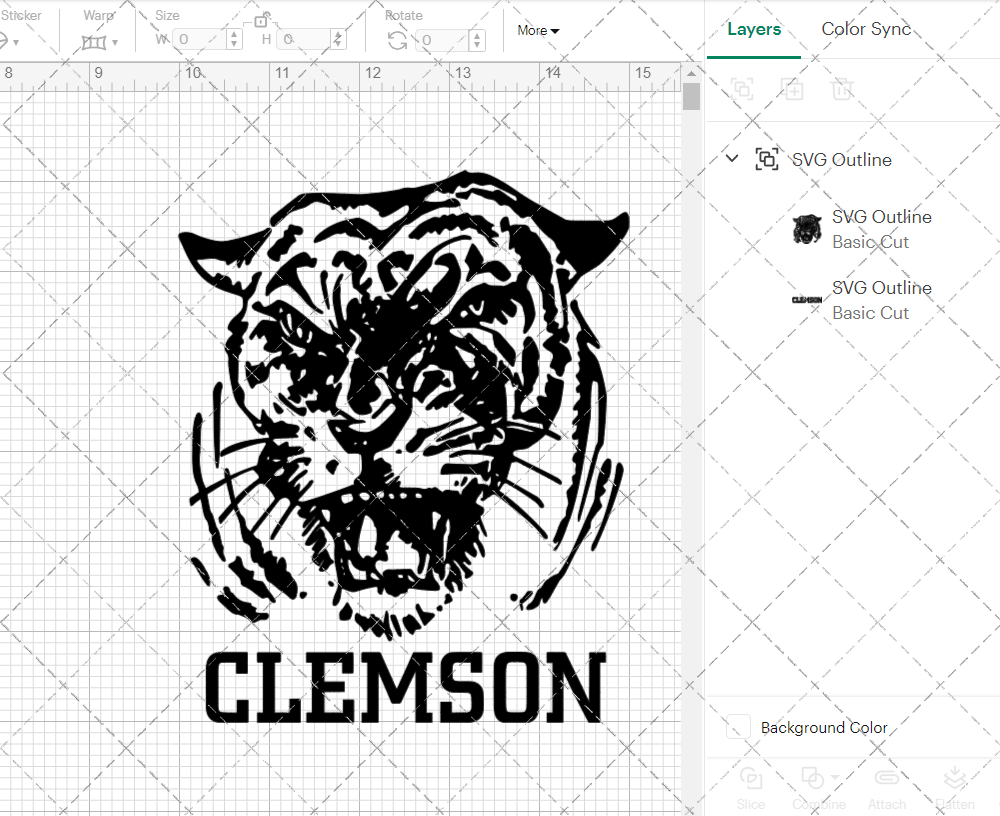The image size is (1000, 816).
Task: Switch to the Color Sync tab
Action: 866,29
